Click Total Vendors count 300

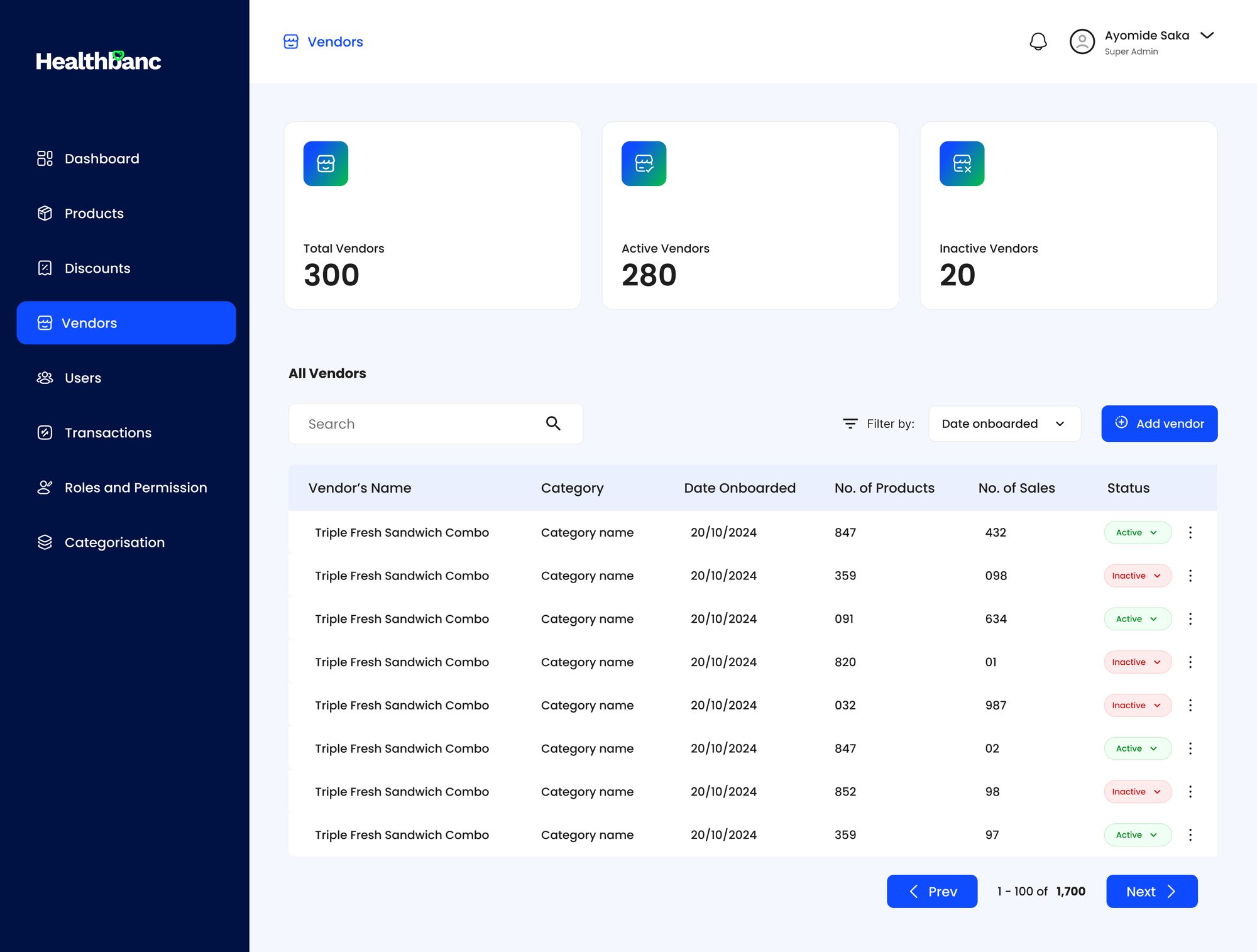click(331, 275)
